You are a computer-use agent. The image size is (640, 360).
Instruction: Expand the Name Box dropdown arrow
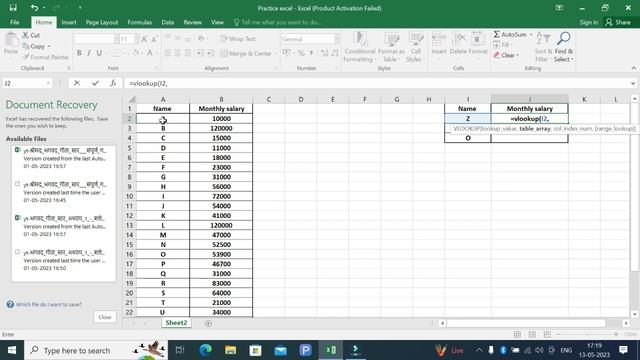point(48,83)
